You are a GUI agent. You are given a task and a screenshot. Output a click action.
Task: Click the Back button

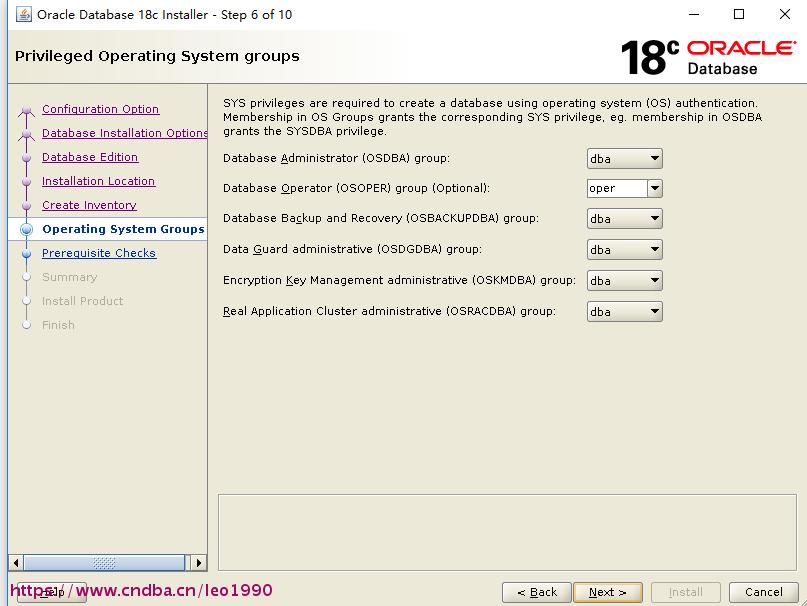coord(537,592)
